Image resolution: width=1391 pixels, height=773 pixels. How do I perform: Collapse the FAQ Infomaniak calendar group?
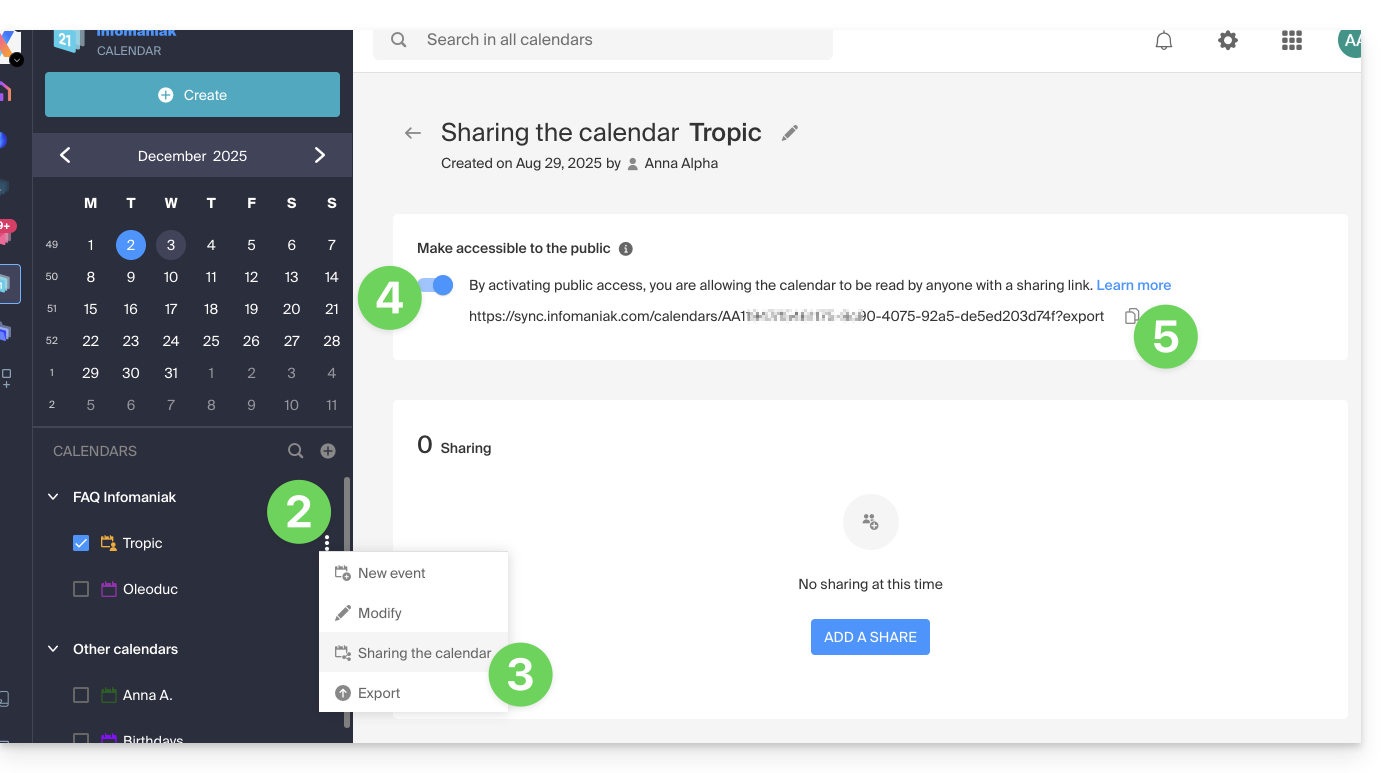[54, 497]
